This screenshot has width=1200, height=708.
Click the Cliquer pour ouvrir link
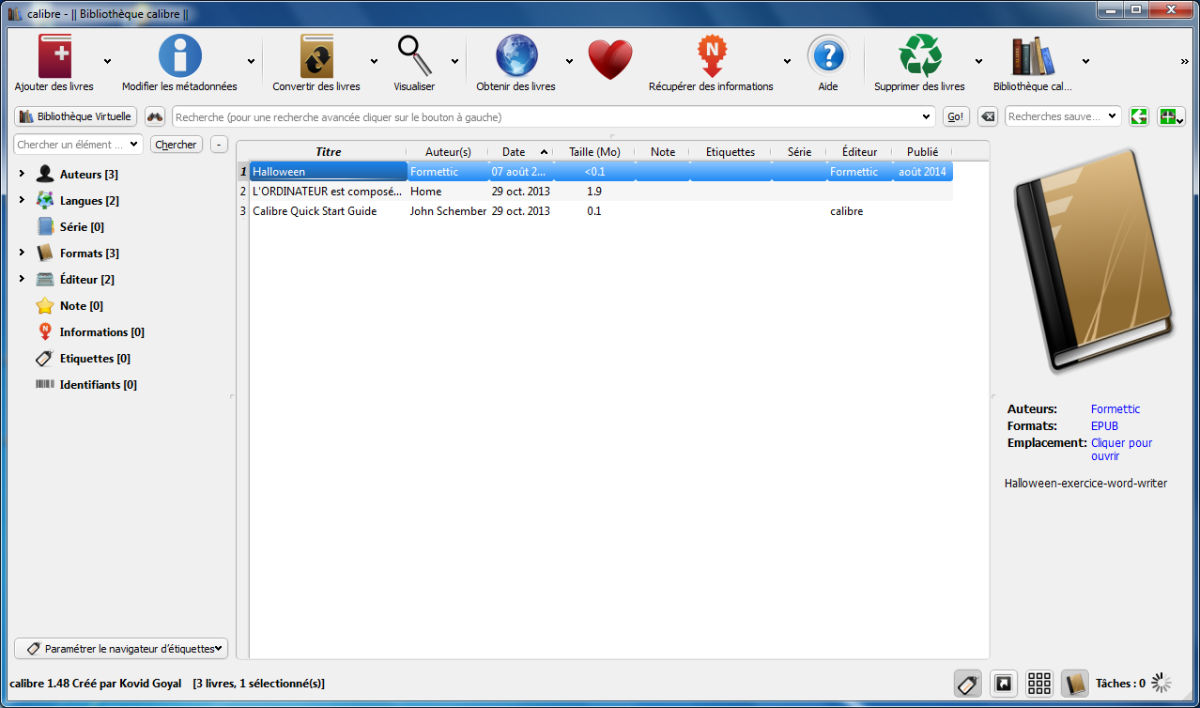(x=1121, y=449)
